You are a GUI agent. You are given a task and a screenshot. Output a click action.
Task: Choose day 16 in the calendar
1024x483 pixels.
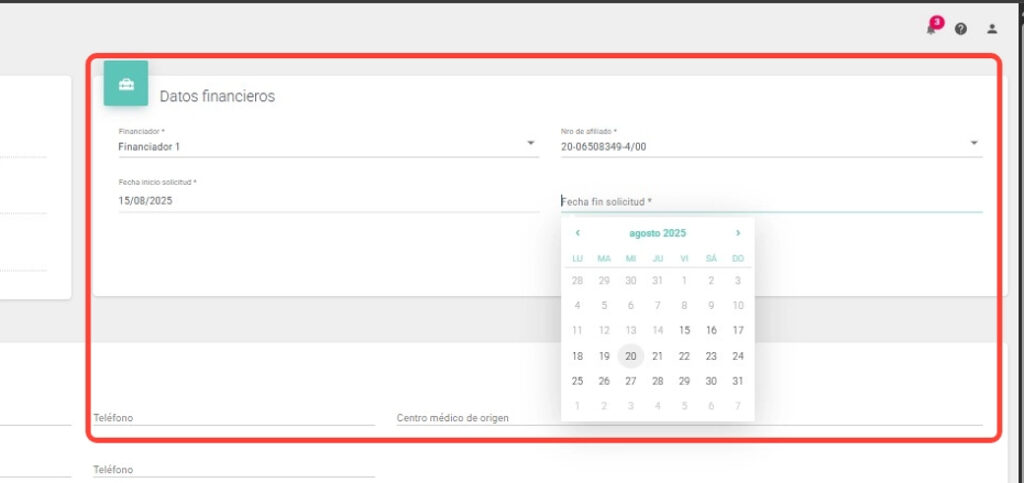(x=711, y=330)
